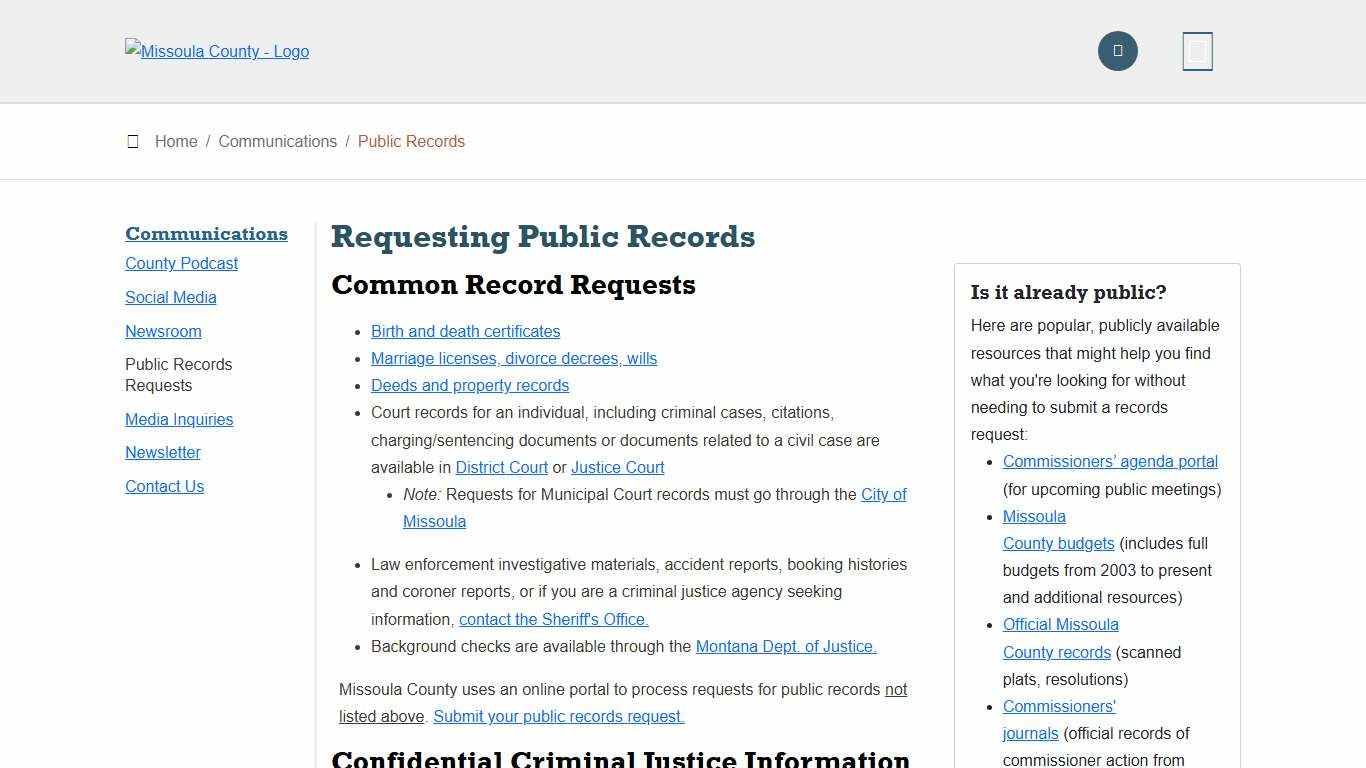
Task: Open the Newsroom sidebar link
Action: 163,331
